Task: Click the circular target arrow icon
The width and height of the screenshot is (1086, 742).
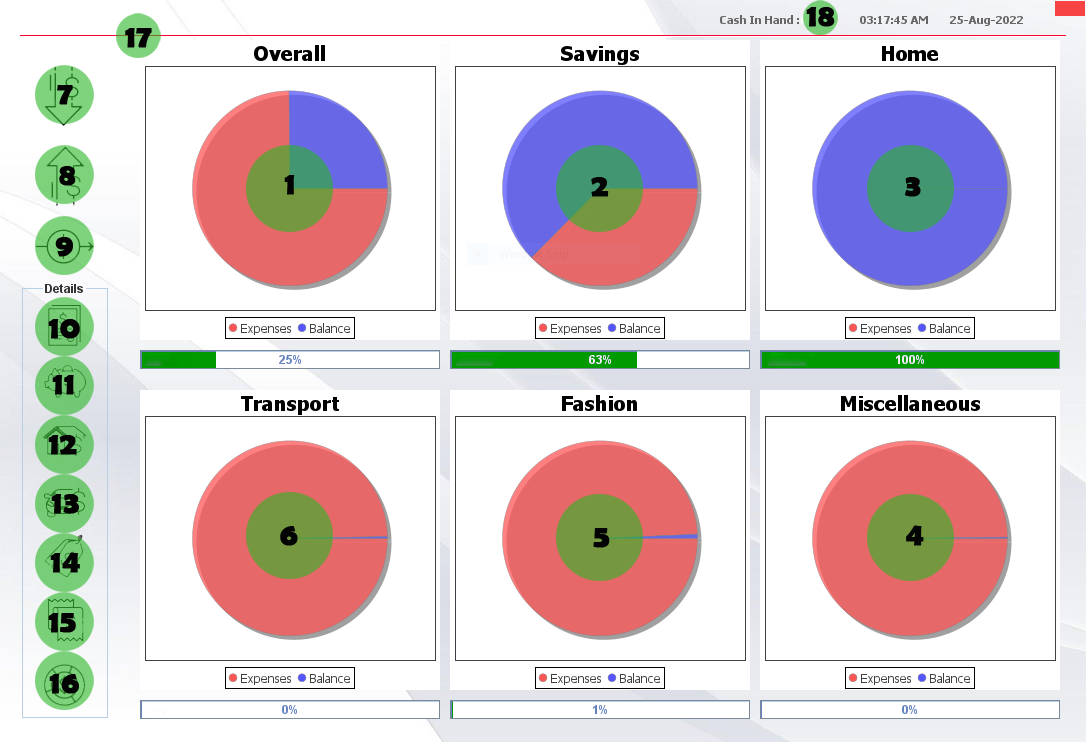Action: 64,245
